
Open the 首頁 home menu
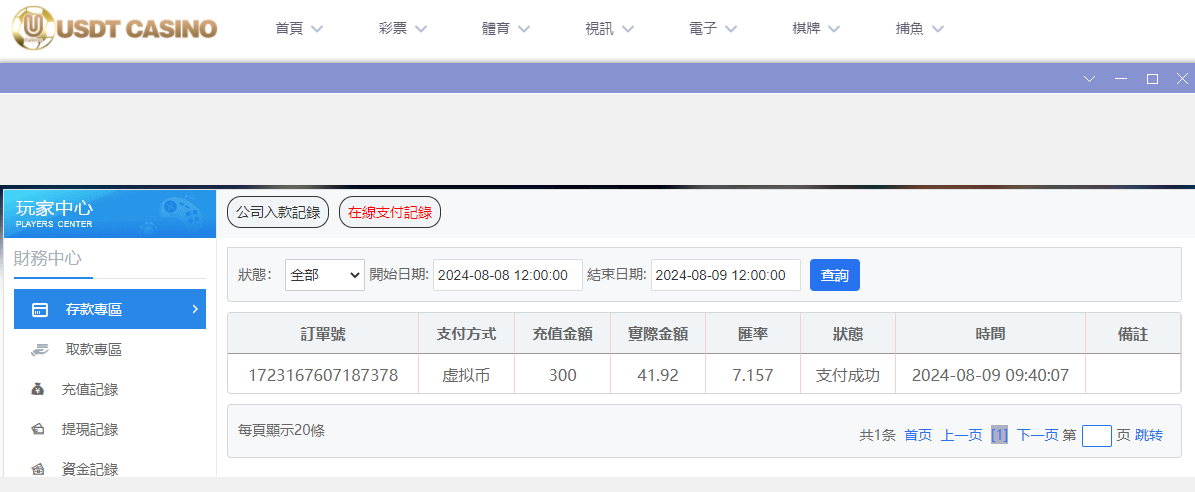(299, 29)
